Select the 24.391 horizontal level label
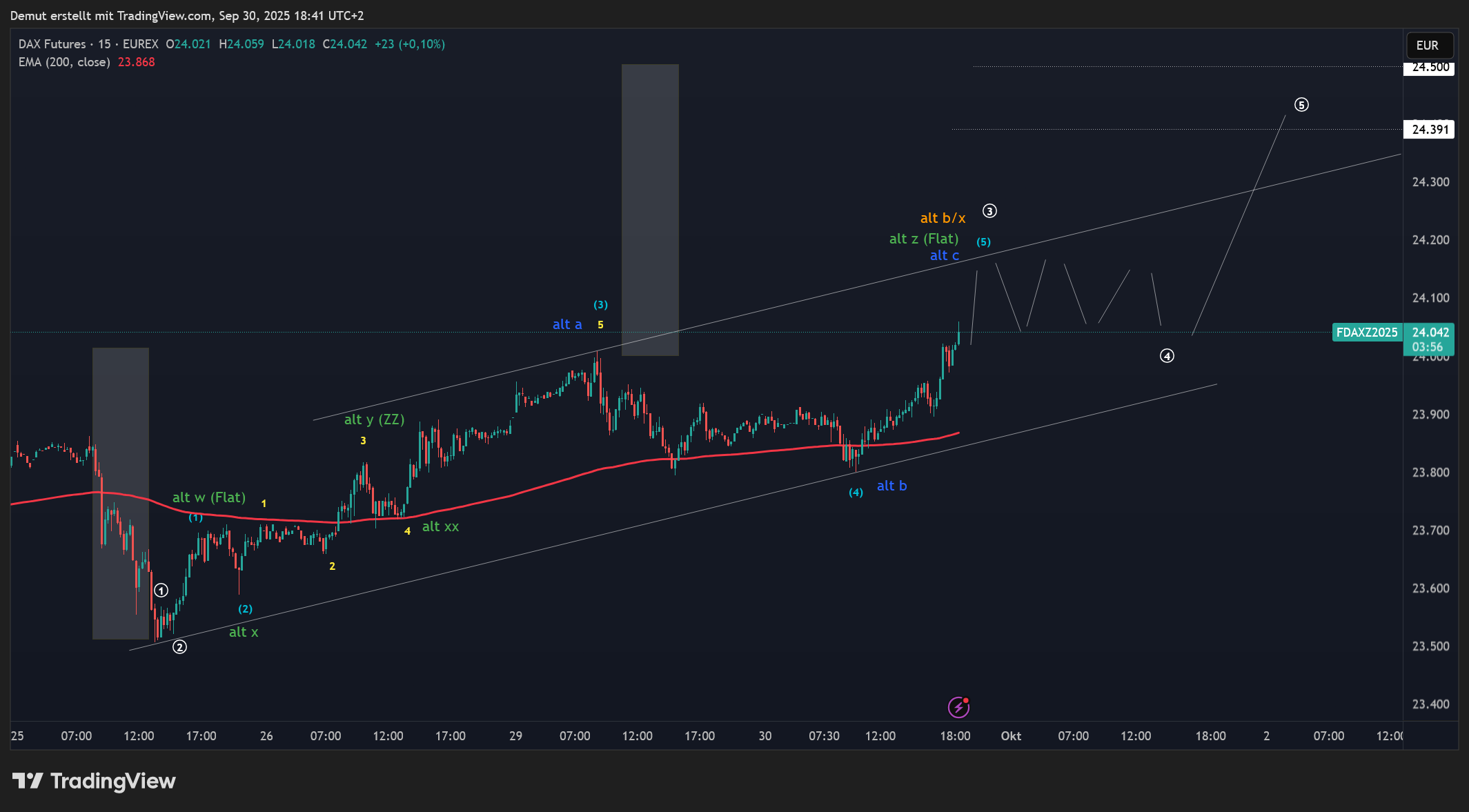1469x812 pixels. click(1430, 130)
